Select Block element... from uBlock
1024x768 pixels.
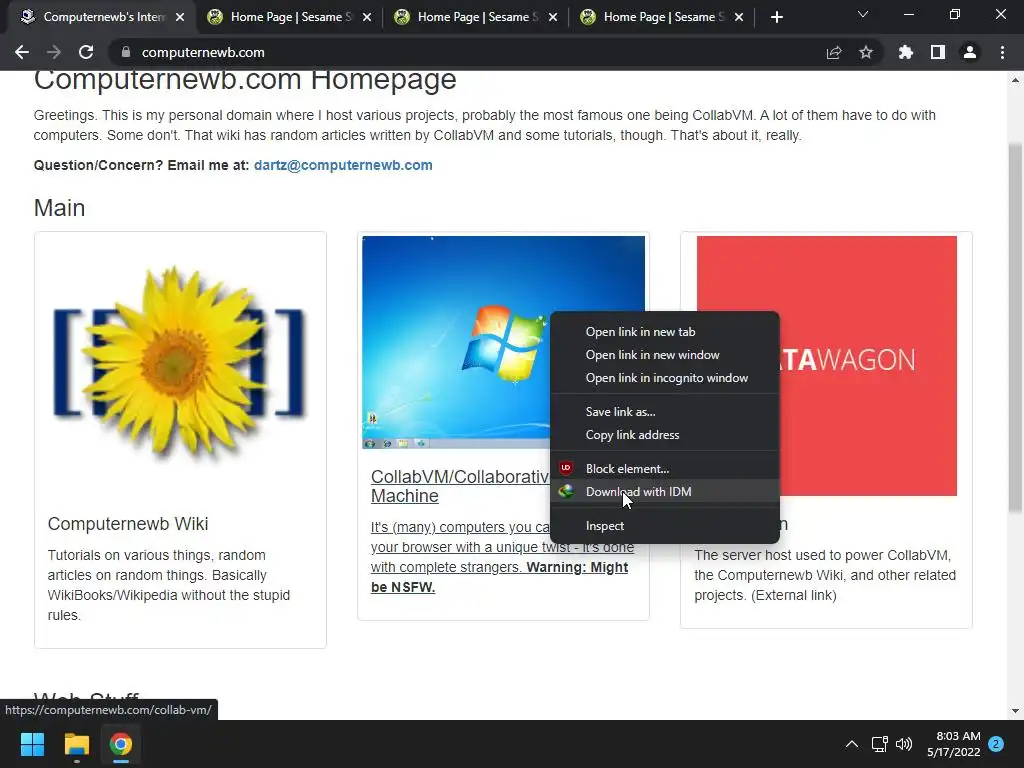[665, 468]
